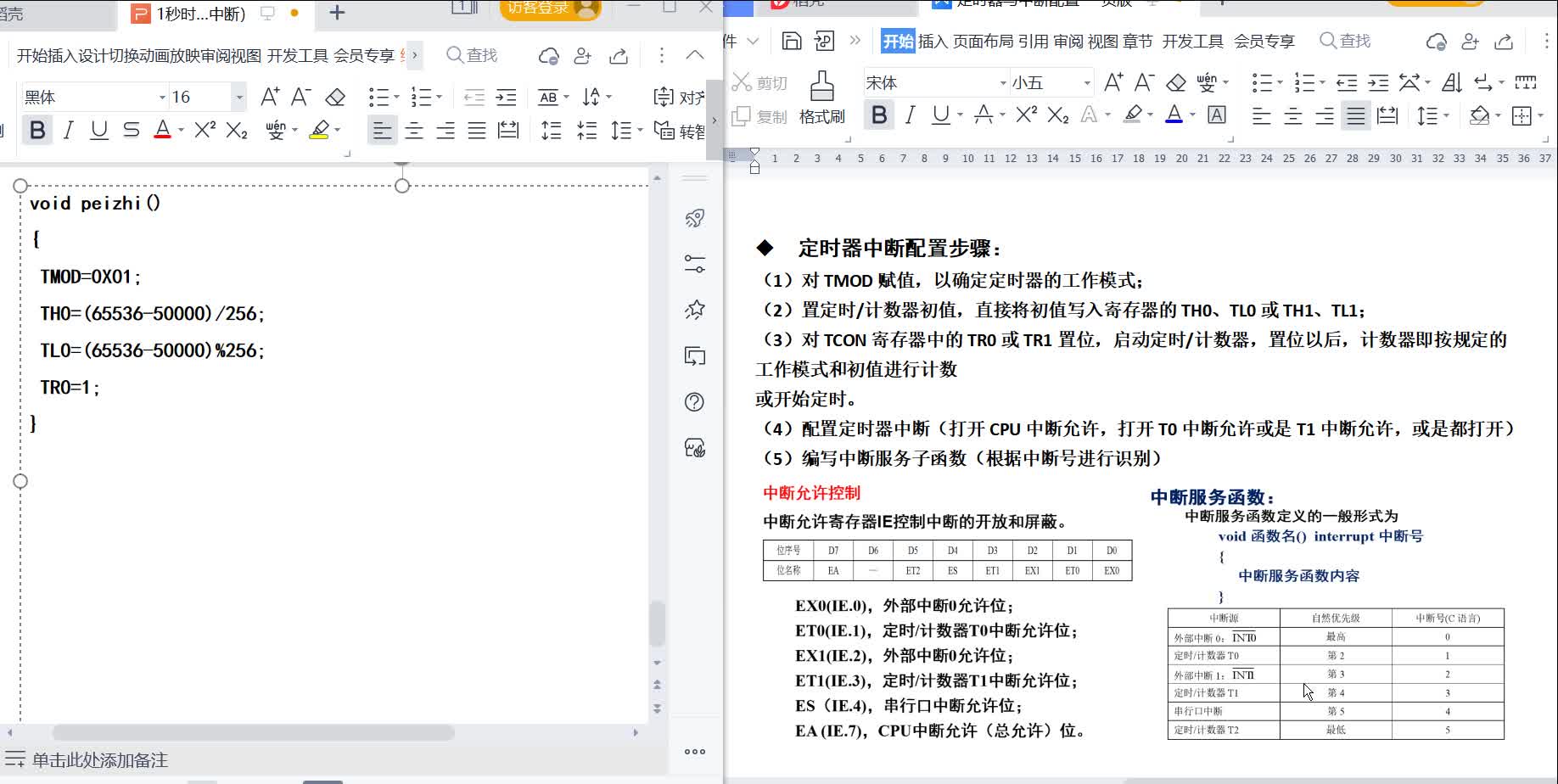Change font color red A in presentation toolbar

(x=163, y=130)
